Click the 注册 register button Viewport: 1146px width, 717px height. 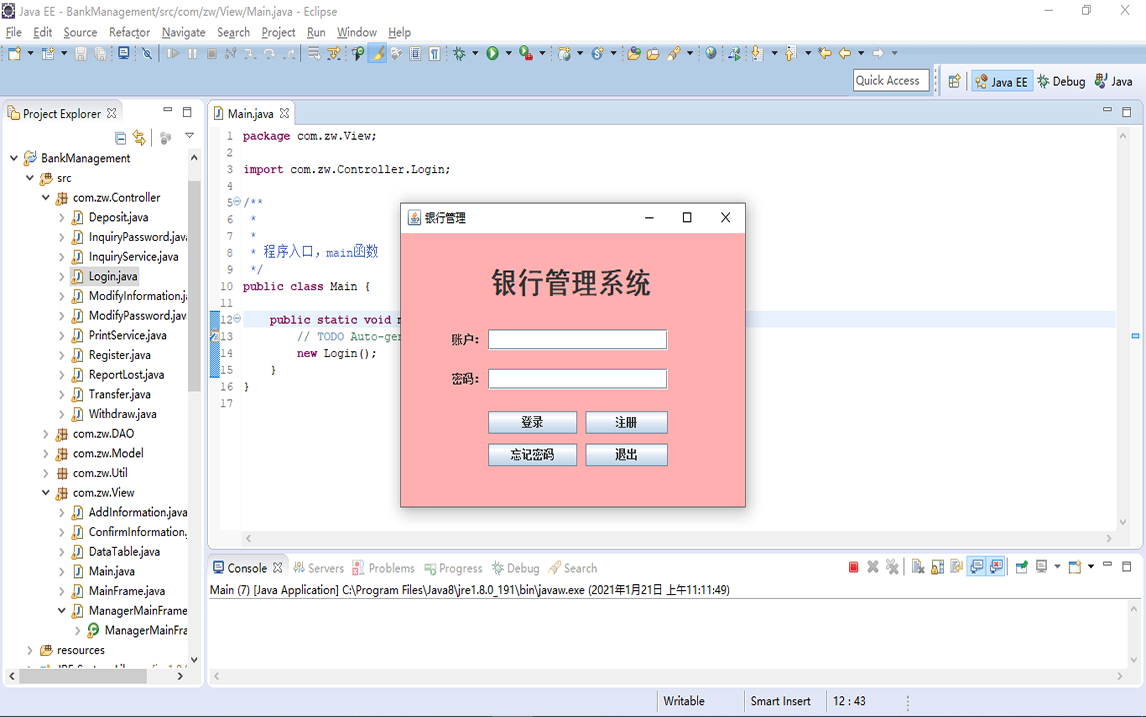(626, 422)
